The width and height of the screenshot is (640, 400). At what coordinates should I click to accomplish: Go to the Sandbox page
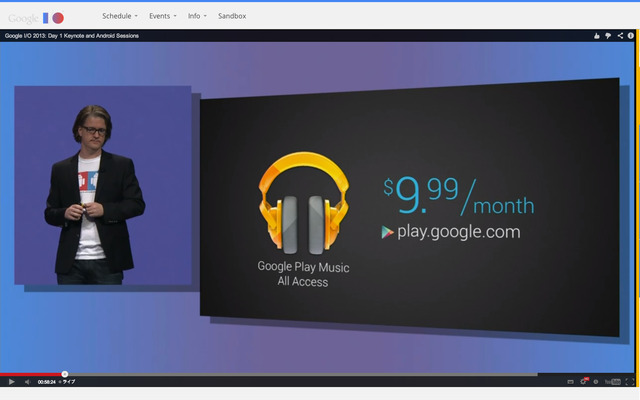coord(232,16)
